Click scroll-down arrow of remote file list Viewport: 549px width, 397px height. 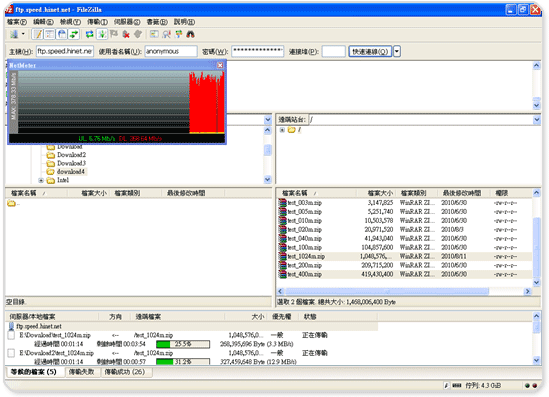tap(536, 282)
